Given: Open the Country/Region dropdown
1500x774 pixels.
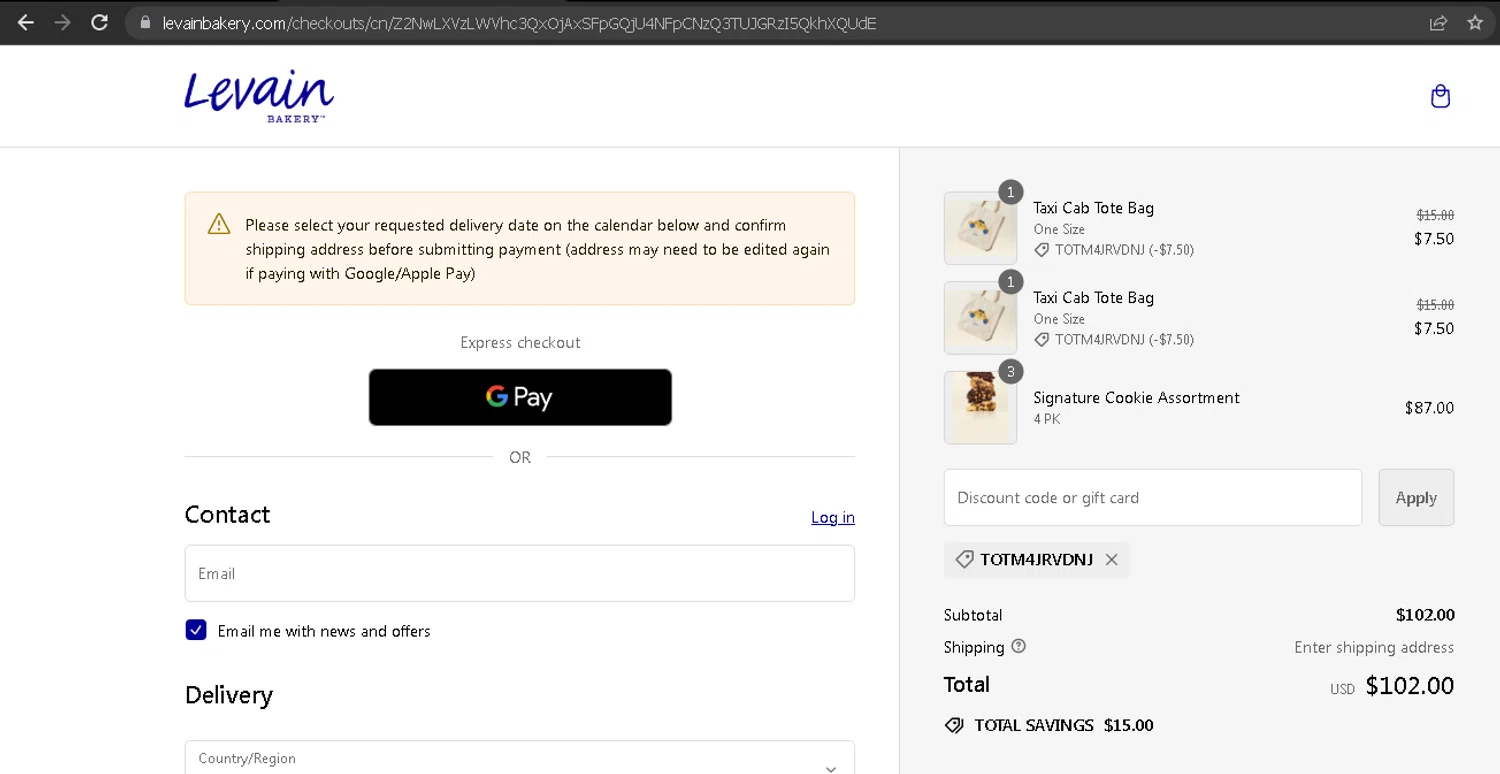Looking at the screenshot, I should click(x=520, y=758).
